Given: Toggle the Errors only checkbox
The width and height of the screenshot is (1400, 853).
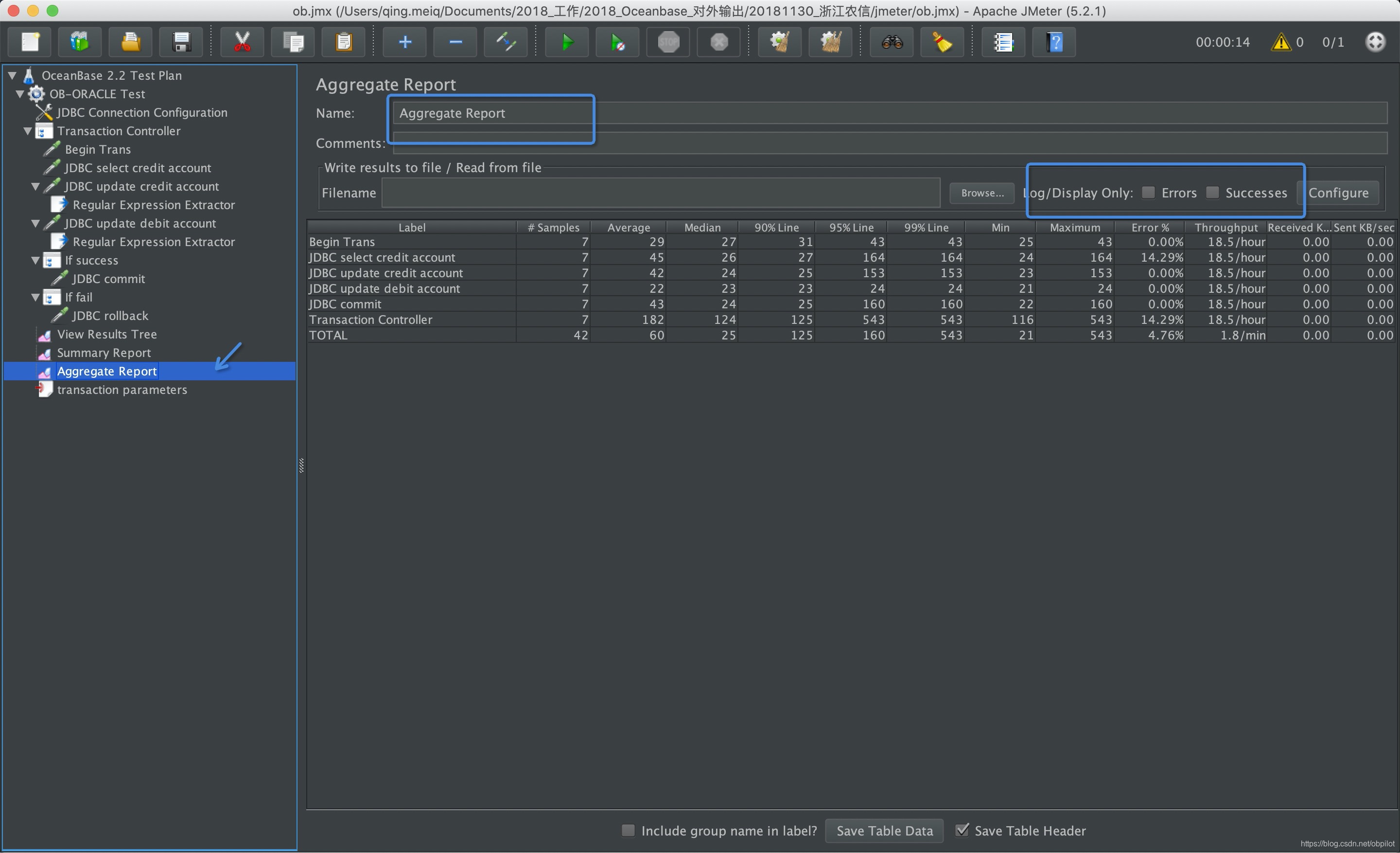Looking at the screenshot, I should click(x=1148, y=193).
